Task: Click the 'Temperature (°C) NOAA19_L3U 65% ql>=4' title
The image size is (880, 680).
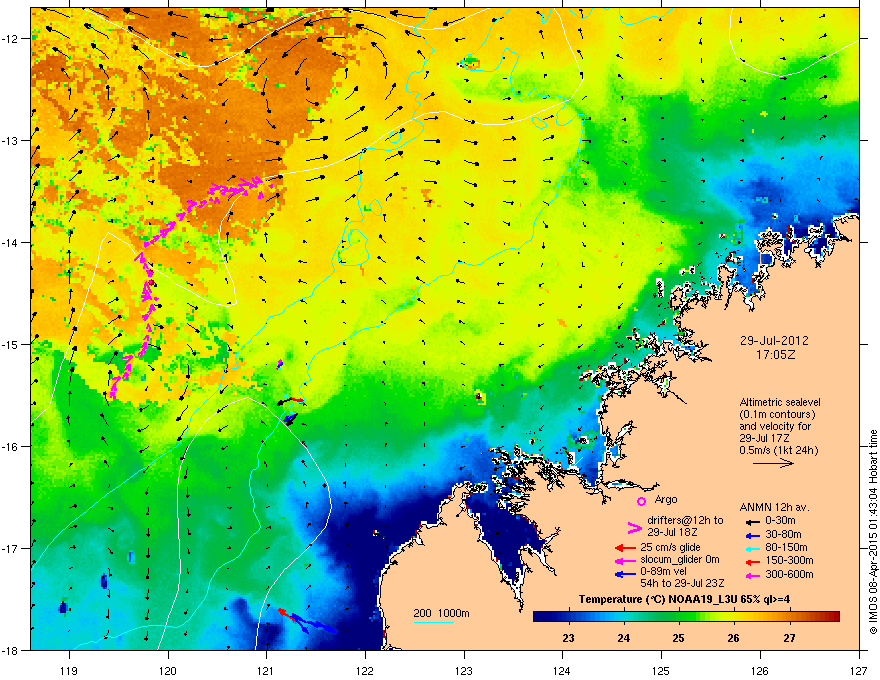Action: [x=684, y=599]
